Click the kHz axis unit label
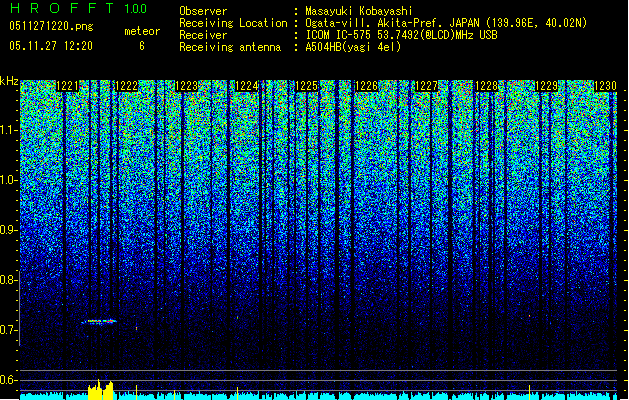 9,81
